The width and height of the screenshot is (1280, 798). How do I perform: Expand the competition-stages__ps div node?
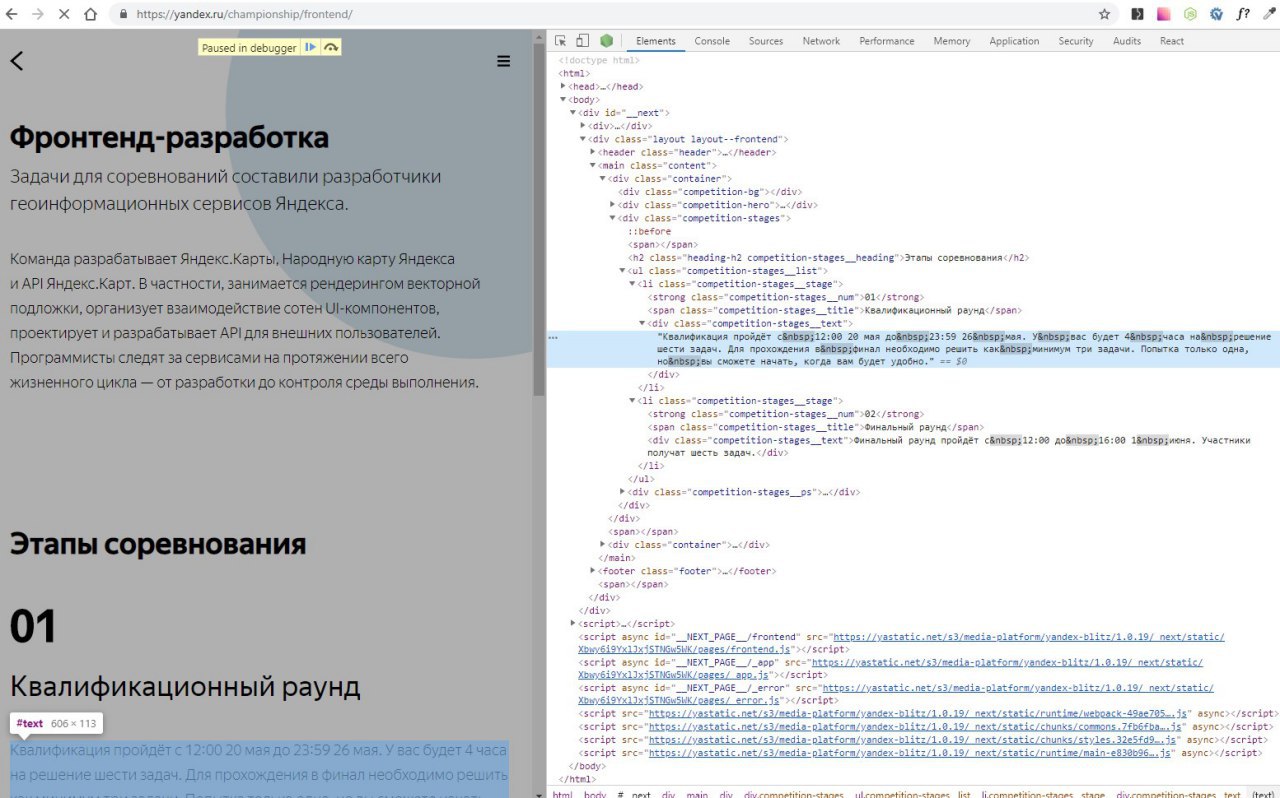tap(622, 492)
